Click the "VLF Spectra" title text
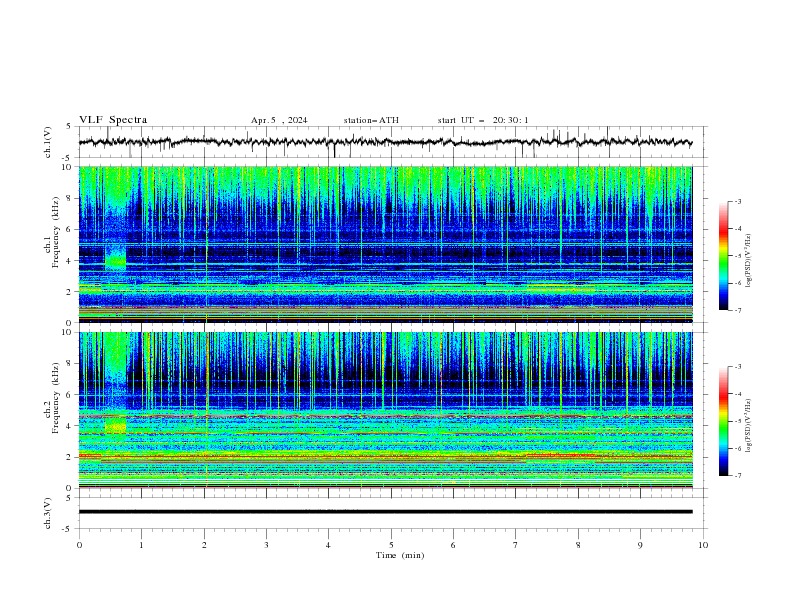Screen dimensions: 792x612 (x=113, y=120)
